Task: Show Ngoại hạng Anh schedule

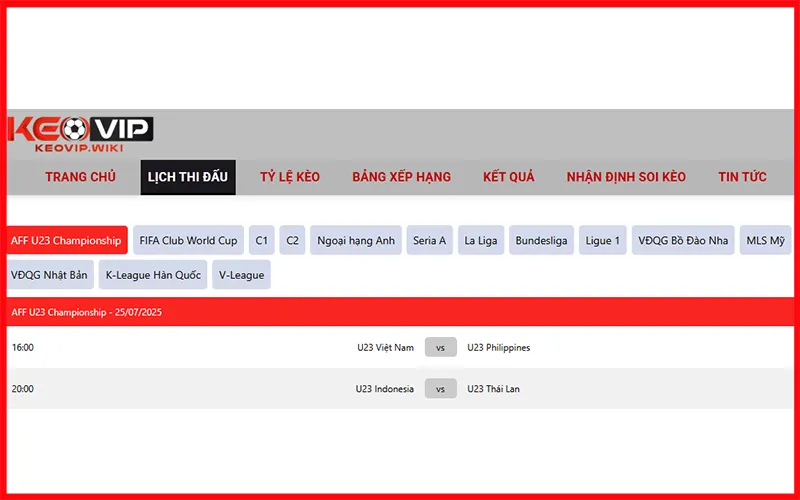Action: [356, 240]
